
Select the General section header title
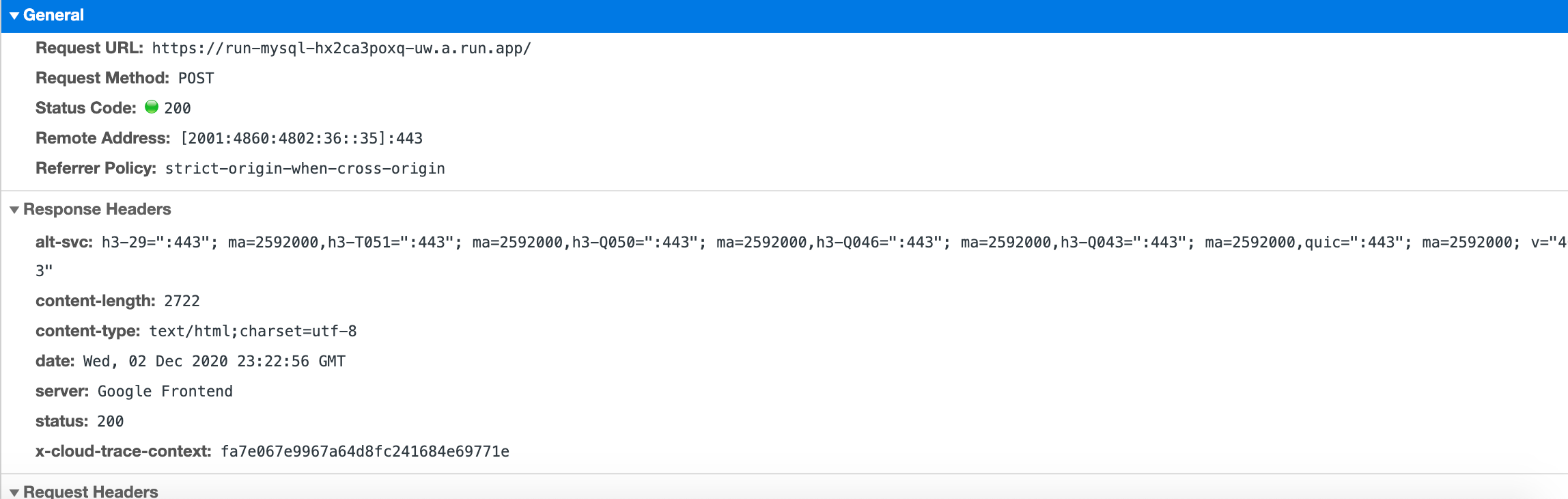[53, 15]
